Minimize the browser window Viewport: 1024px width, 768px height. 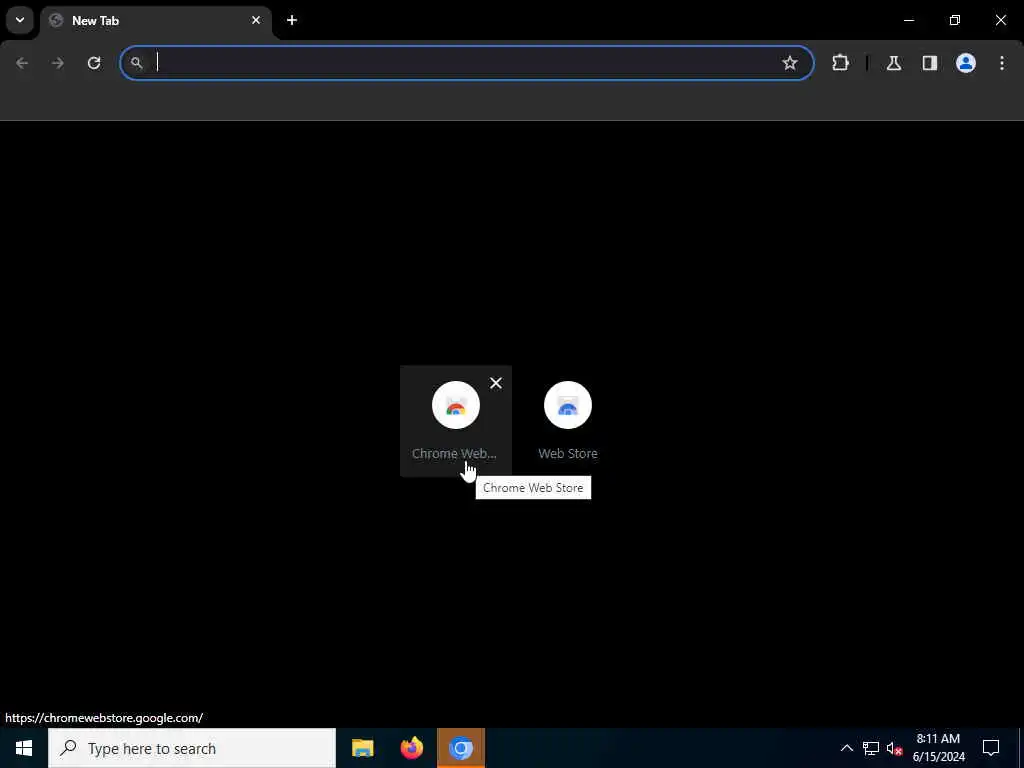(908, 20)
